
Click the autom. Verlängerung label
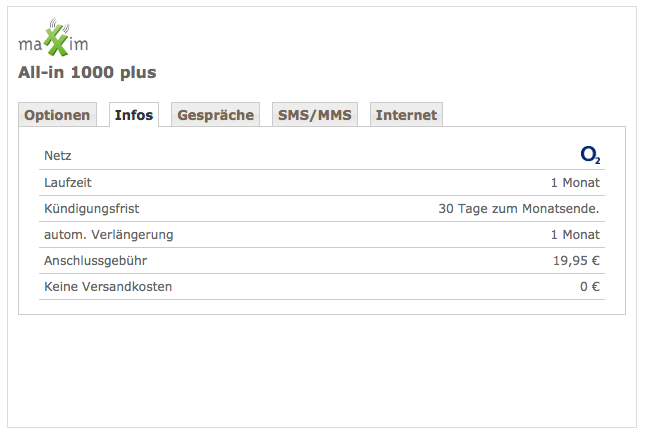(x=109, y=235)
